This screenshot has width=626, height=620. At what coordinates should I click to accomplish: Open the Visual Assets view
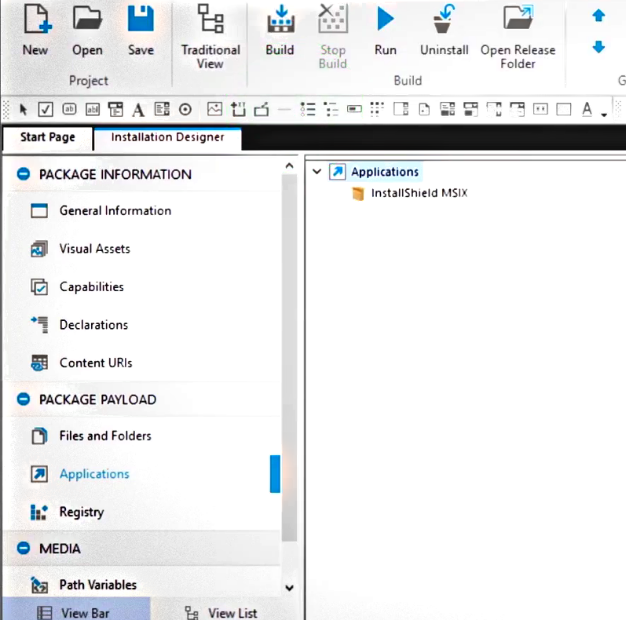(95, 249)
